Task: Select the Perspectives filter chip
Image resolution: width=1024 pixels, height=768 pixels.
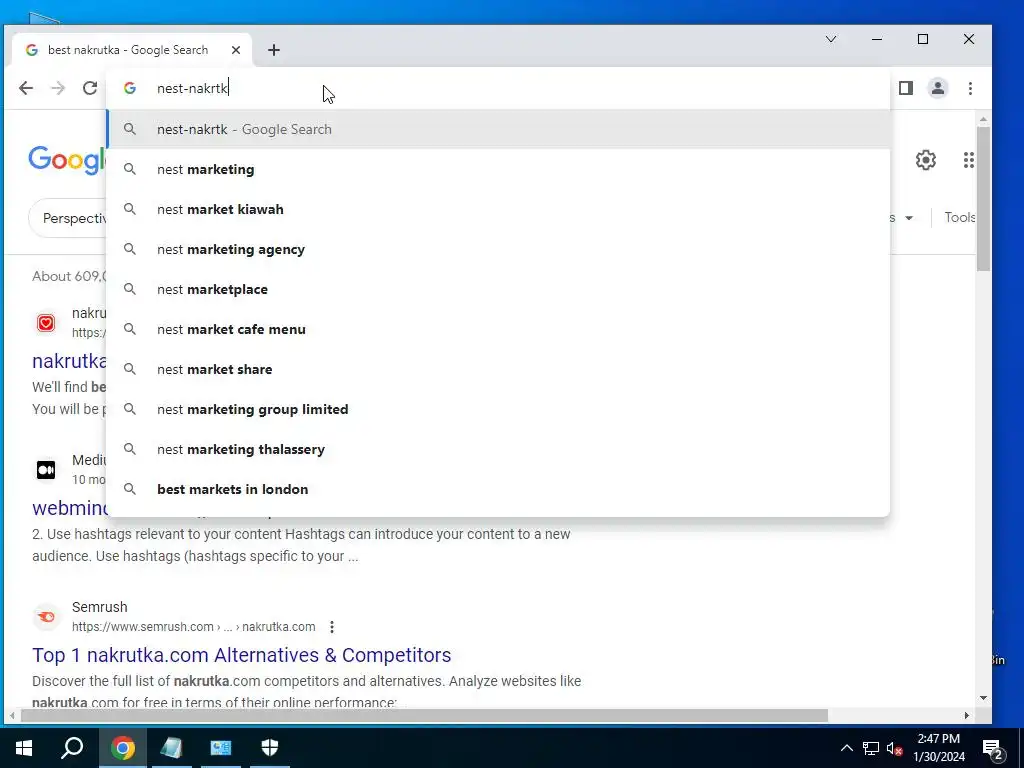Action: [x=69, y=218]
